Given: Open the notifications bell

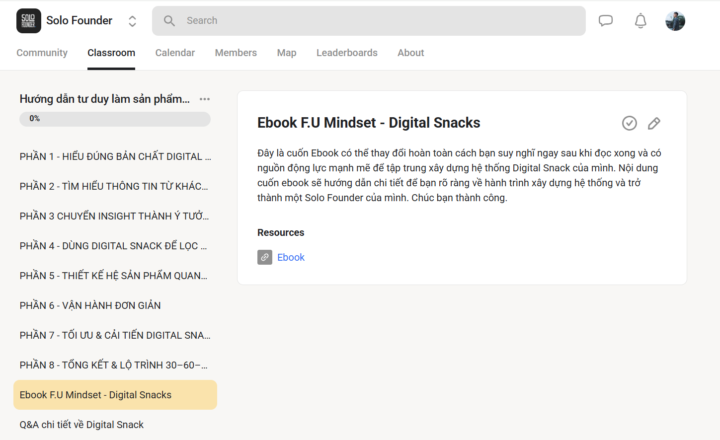Looking at the screenshot, I should (x=641, y=21).
